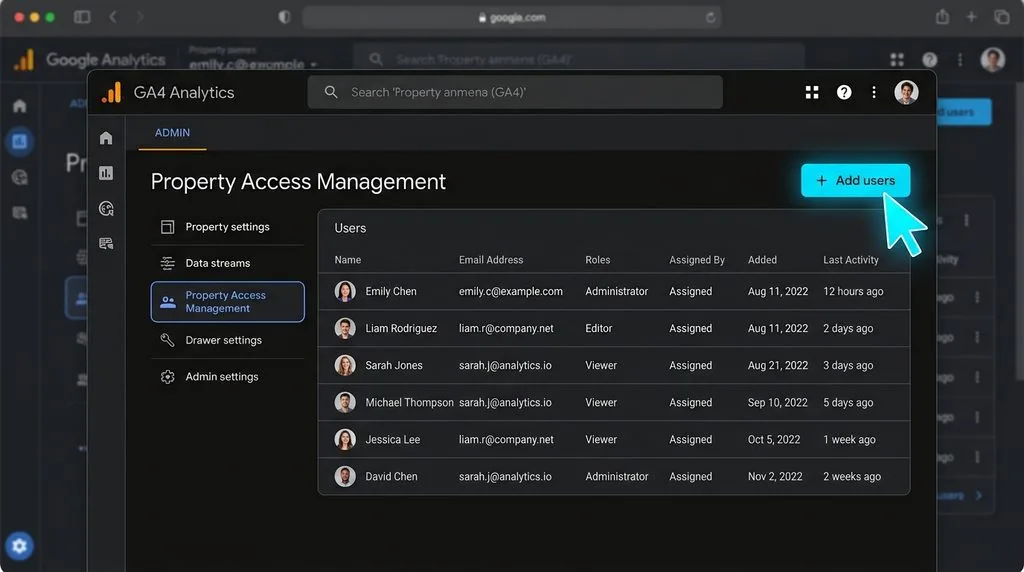Click the Safari privacy shield icon

tap(284, 17)
